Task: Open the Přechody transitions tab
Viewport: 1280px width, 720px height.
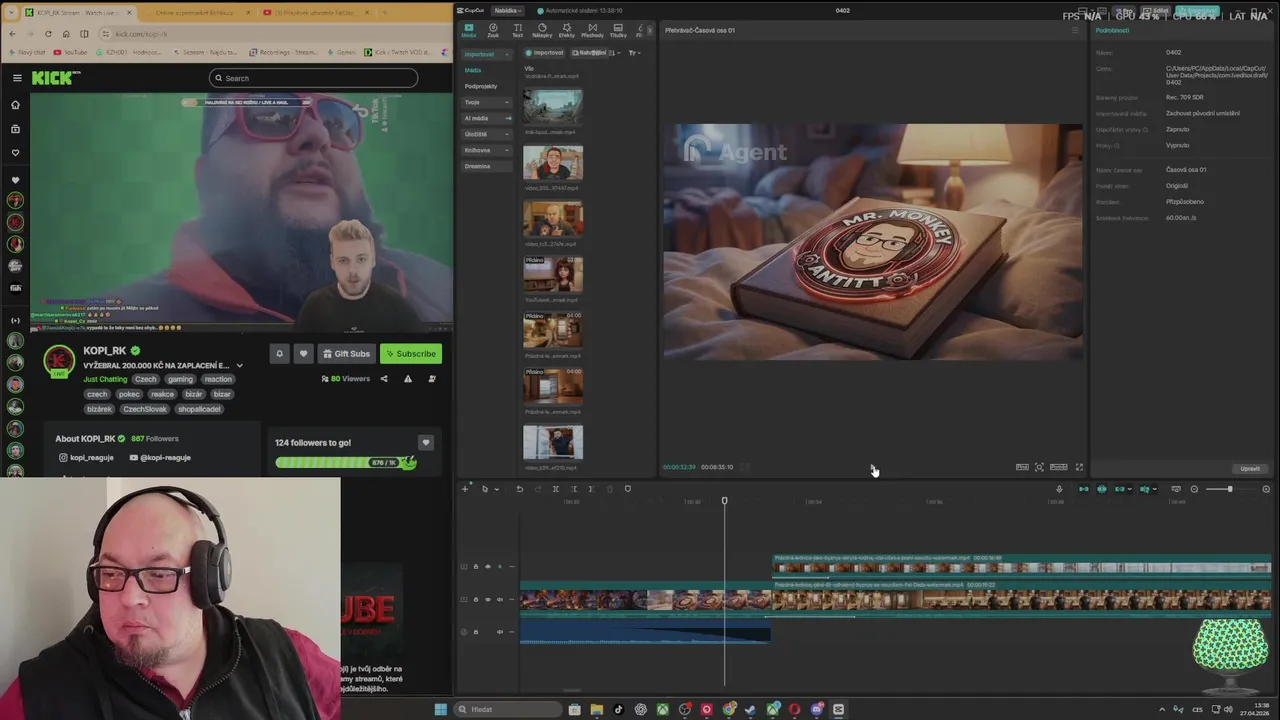Action: point(592,30)
